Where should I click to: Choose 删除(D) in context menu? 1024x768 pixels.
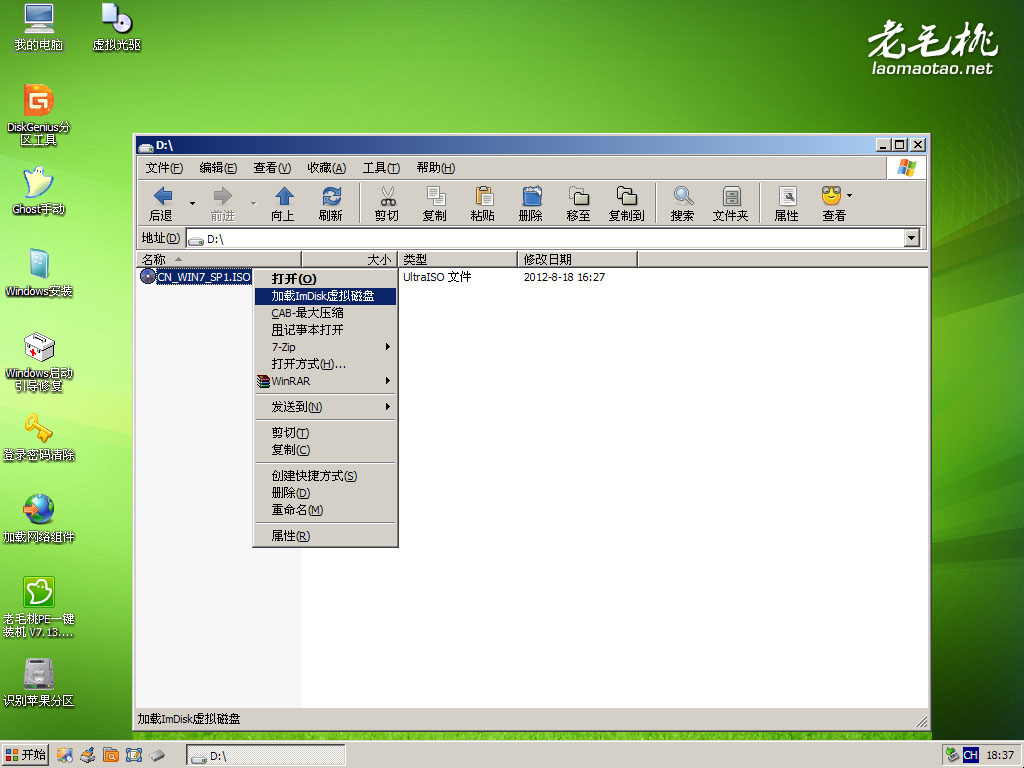325,493
